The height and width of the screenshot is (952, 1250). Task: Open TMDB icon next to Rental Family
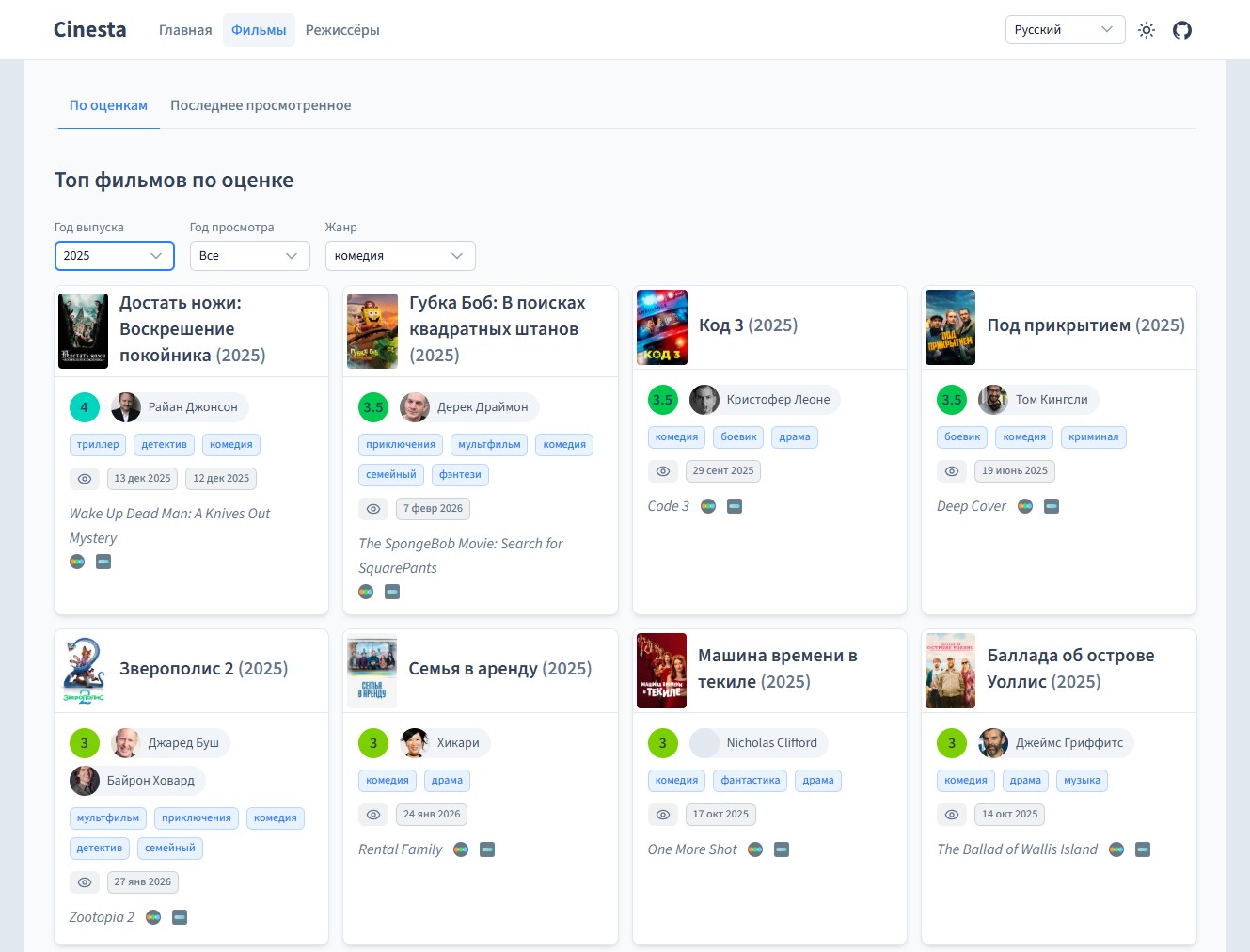(x=487, y=849)
